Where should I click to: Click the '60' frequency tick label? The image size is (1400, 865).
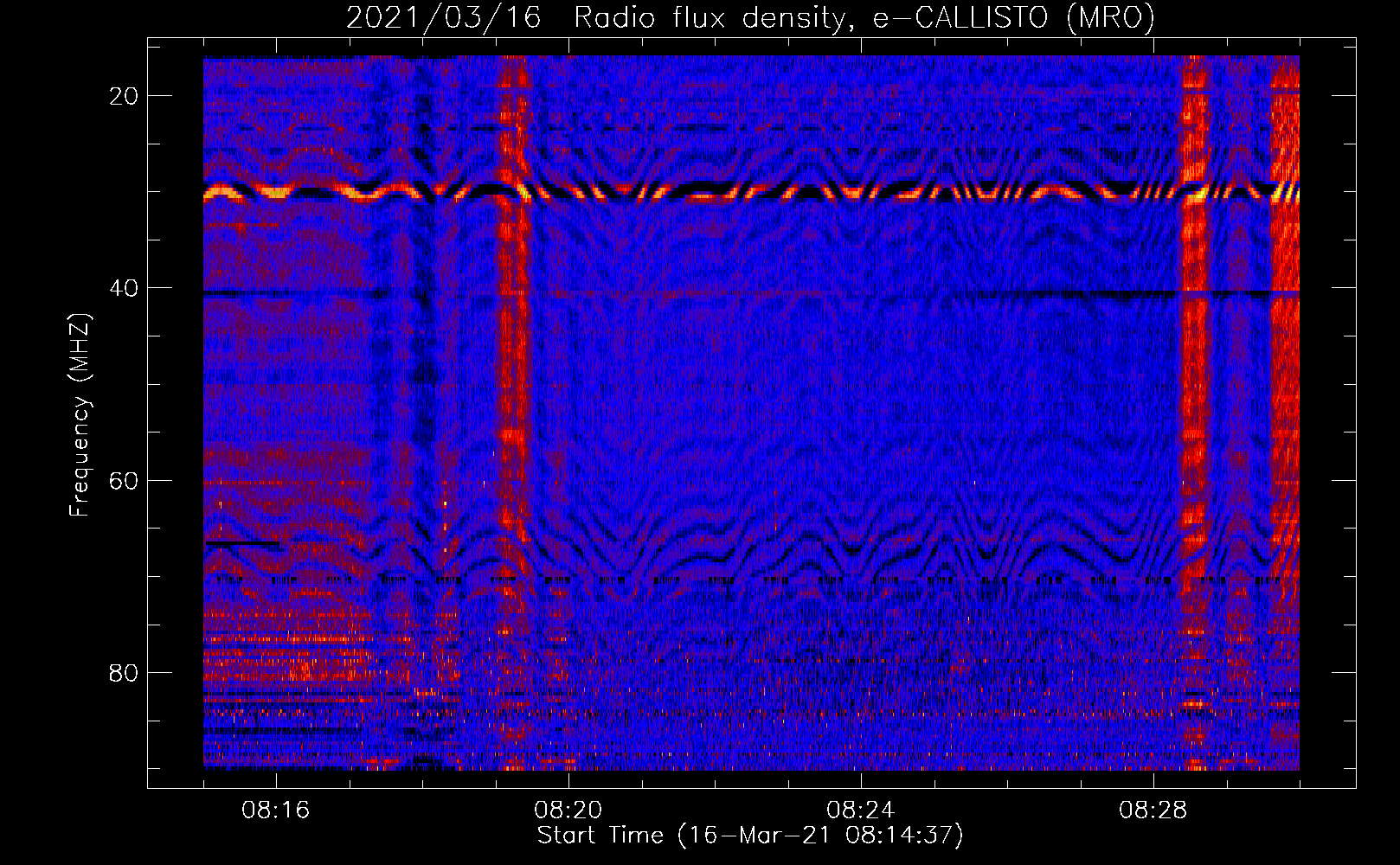[x=125, y=480]
